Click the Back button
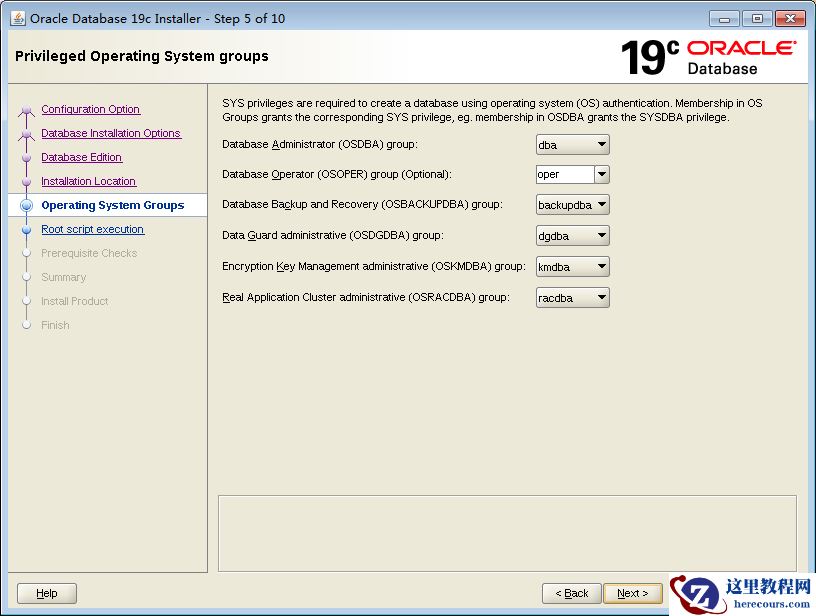Viewport: 816px width, 616px height. point(571,593)
